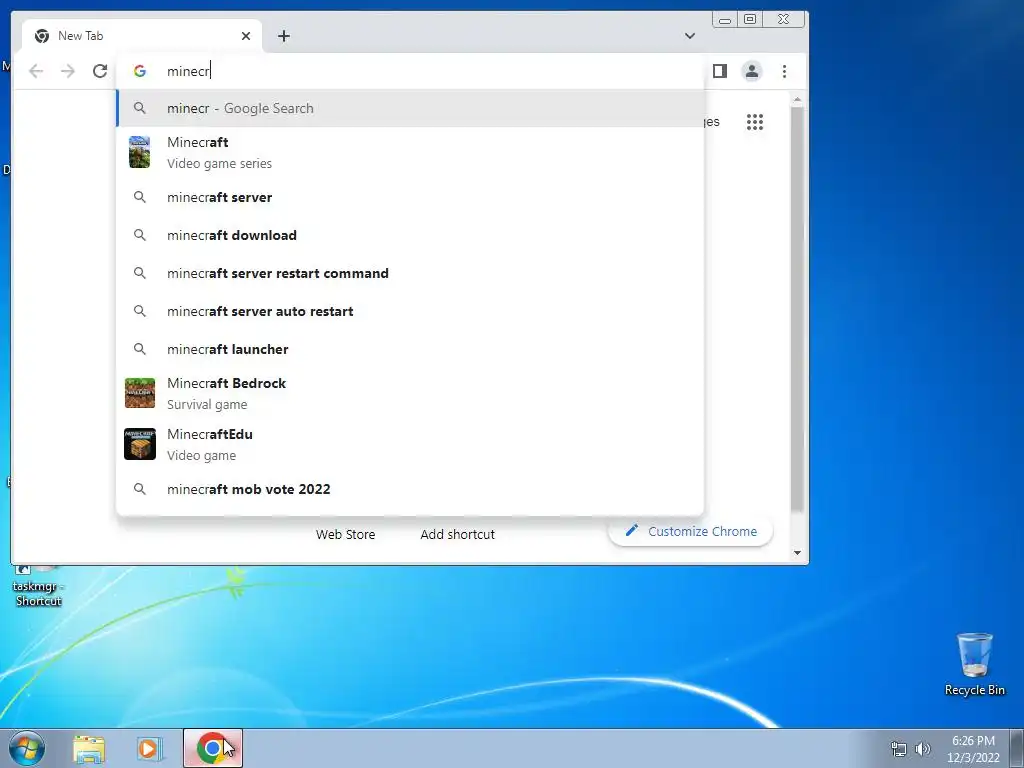The height and width of the screenshot is (768, 1024).
Task: Click the page scroll up arrow
Action: coord(797,99)
